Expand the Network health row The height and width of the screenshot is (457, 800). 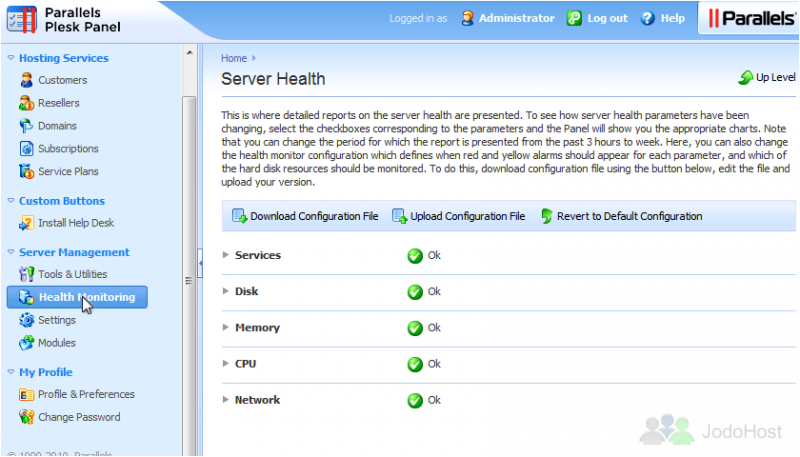point(225,400)
